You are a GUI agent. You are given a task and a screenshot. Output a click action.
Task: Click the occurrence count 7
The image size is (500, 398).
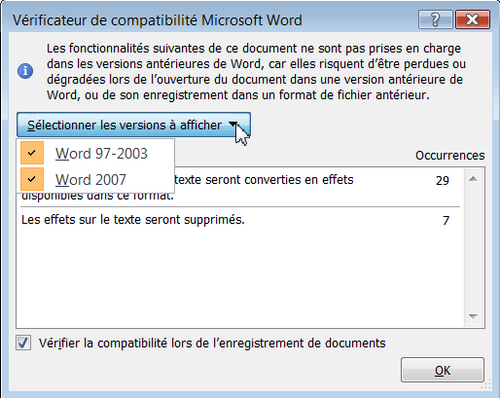[x=446, y=220]
